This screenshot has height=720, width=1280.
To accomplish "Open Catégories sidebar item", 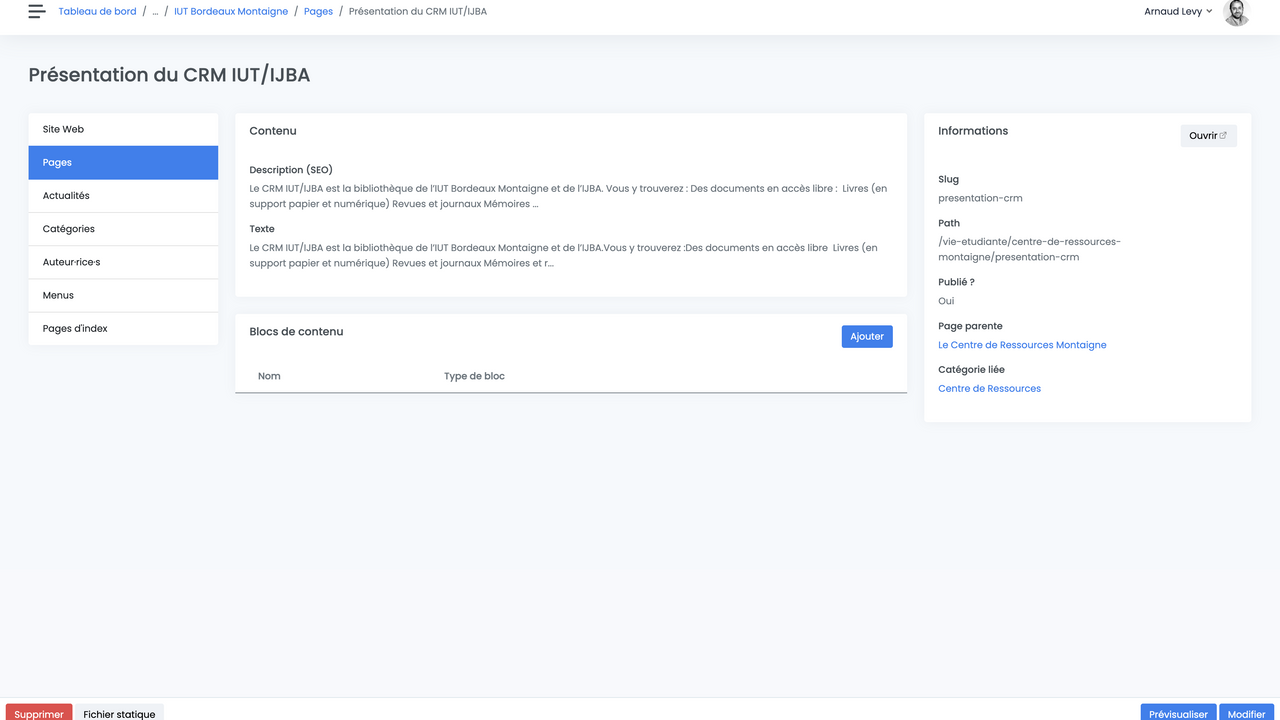I will 123,229.
